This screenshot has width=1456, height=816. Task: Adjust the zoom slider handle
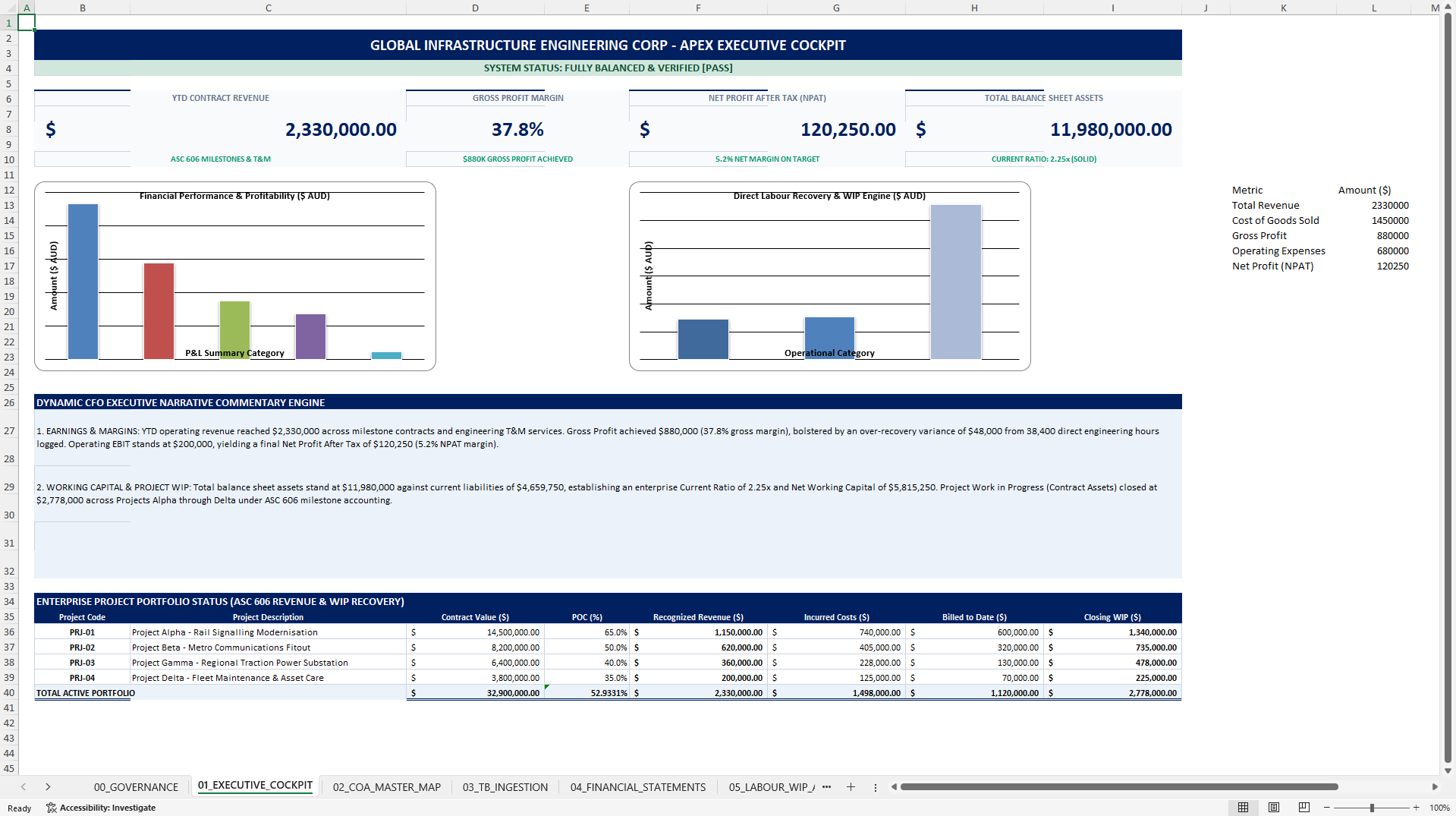(x=1372, y=808)
